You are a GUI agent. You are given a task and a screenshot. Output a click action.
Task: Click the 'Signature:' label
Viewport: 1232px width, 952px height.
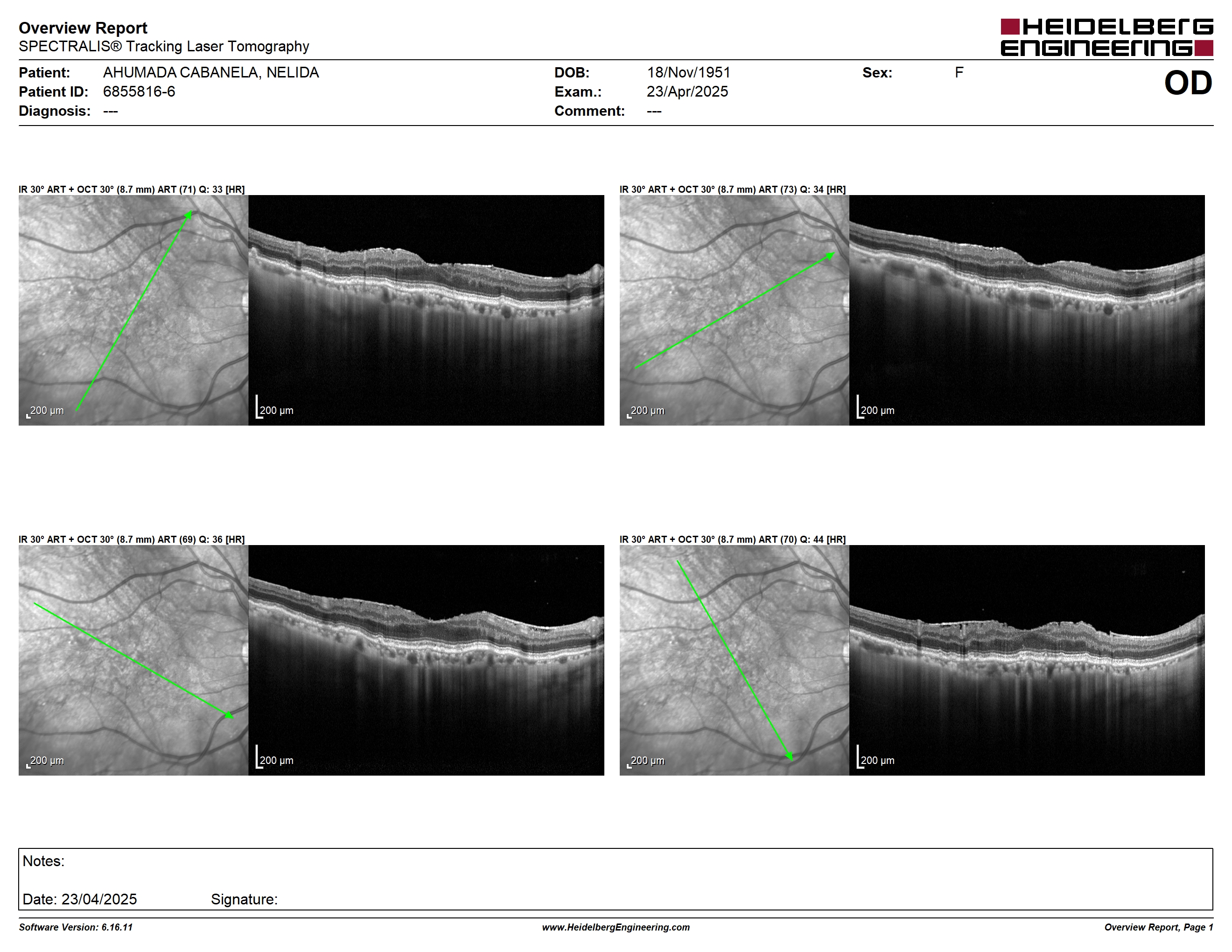[x=244, y=899]
